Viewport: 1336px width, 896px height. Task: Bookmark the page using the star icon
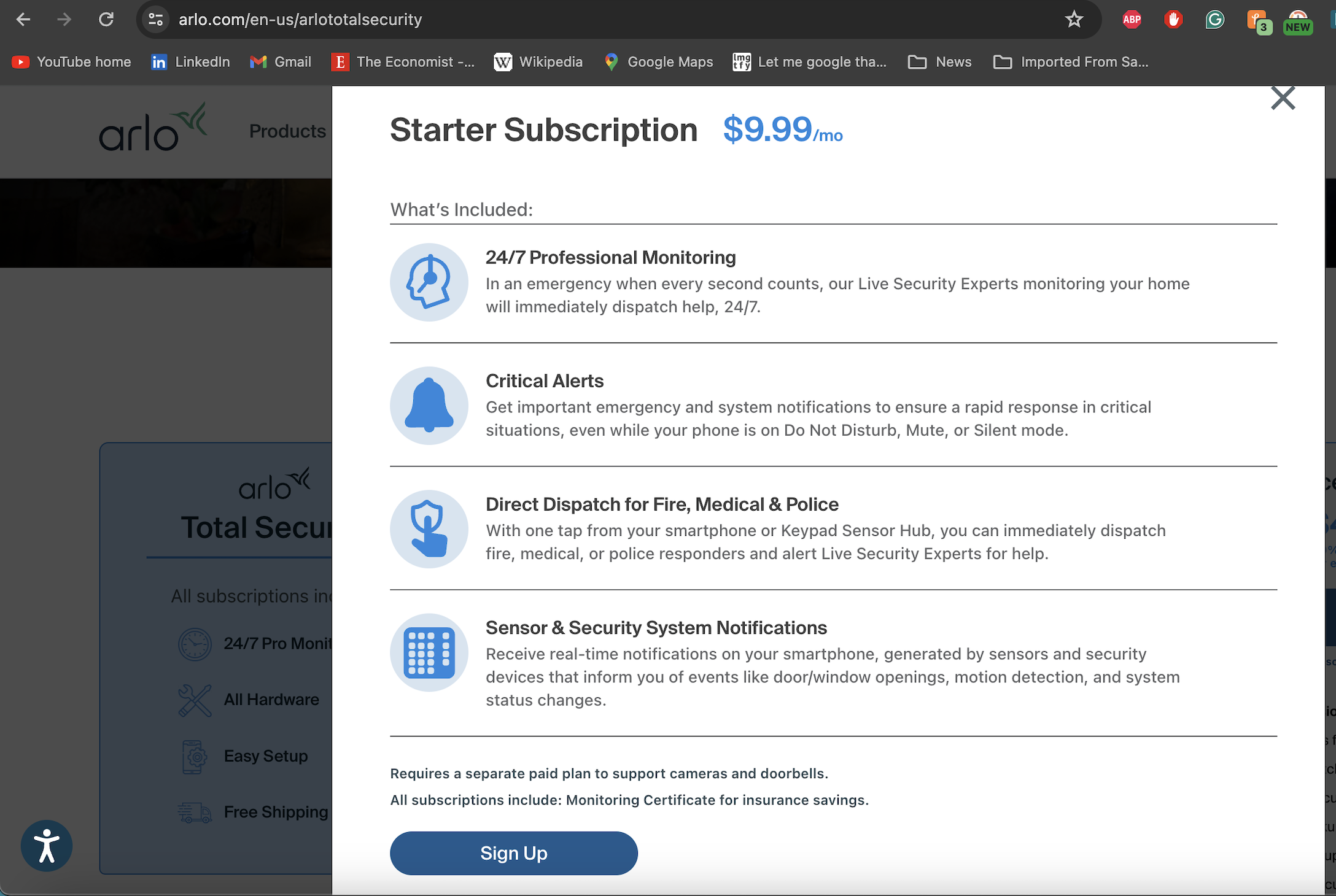click(1074, 19)
